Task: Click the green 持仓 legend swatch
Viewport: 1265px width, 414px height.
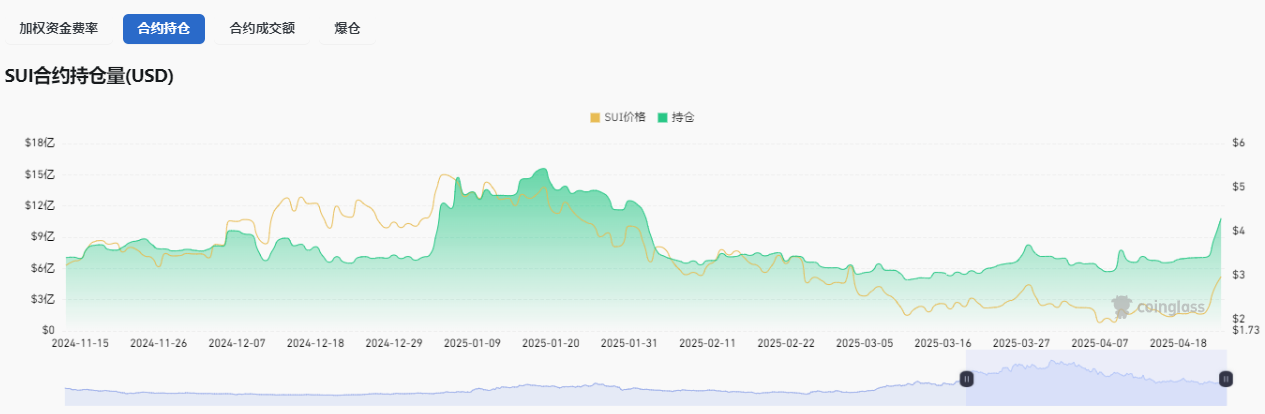Action: [662, 117]
